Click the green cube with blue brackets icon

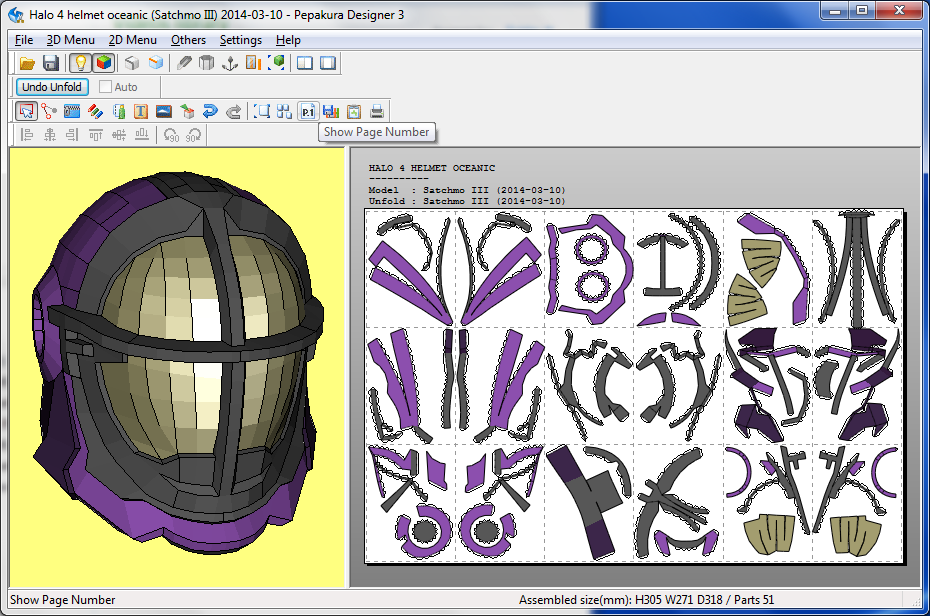click(276, 63)
